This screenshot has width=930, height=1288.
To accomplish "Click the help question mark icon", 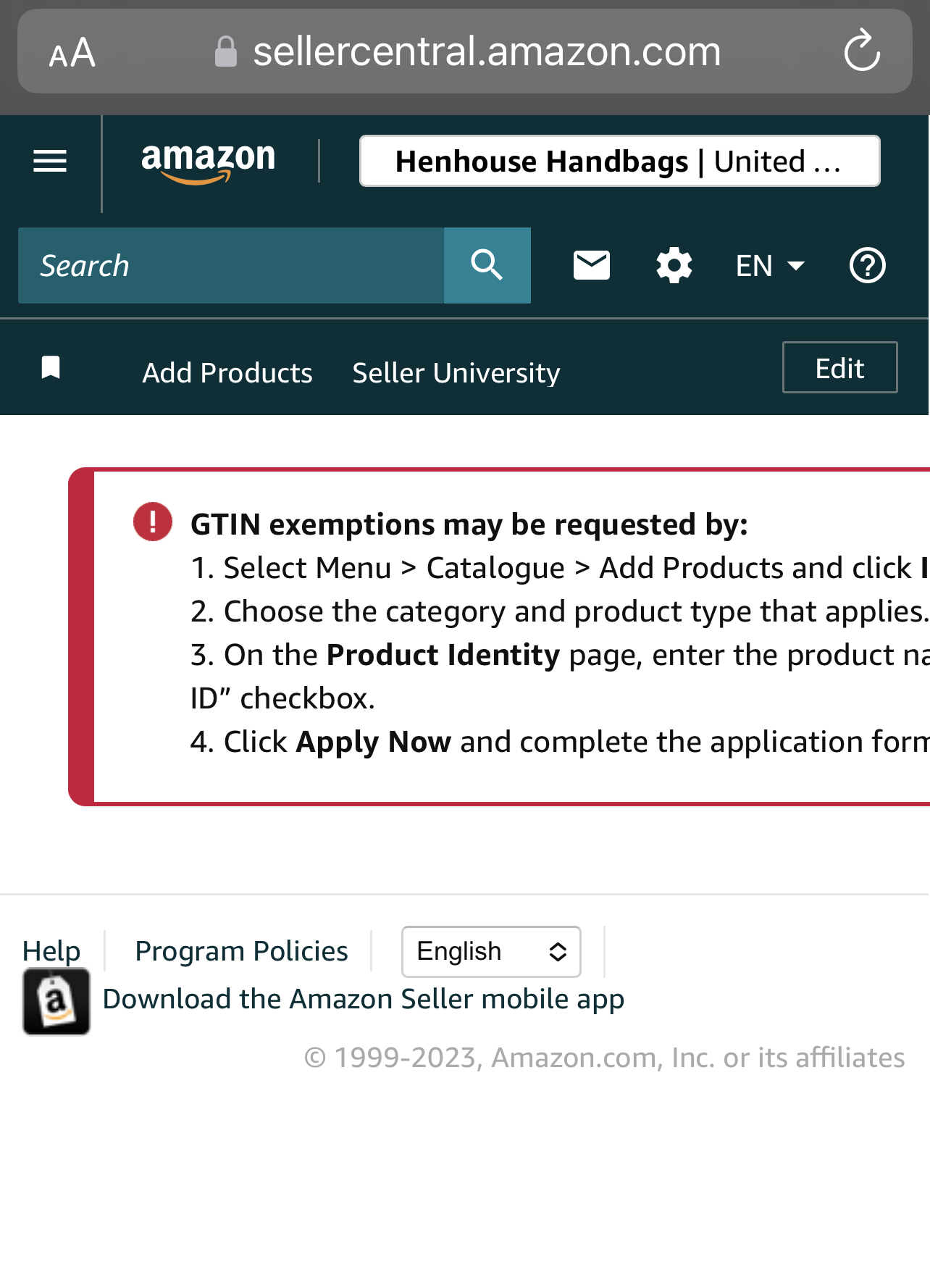I will (x=867, y=265).
